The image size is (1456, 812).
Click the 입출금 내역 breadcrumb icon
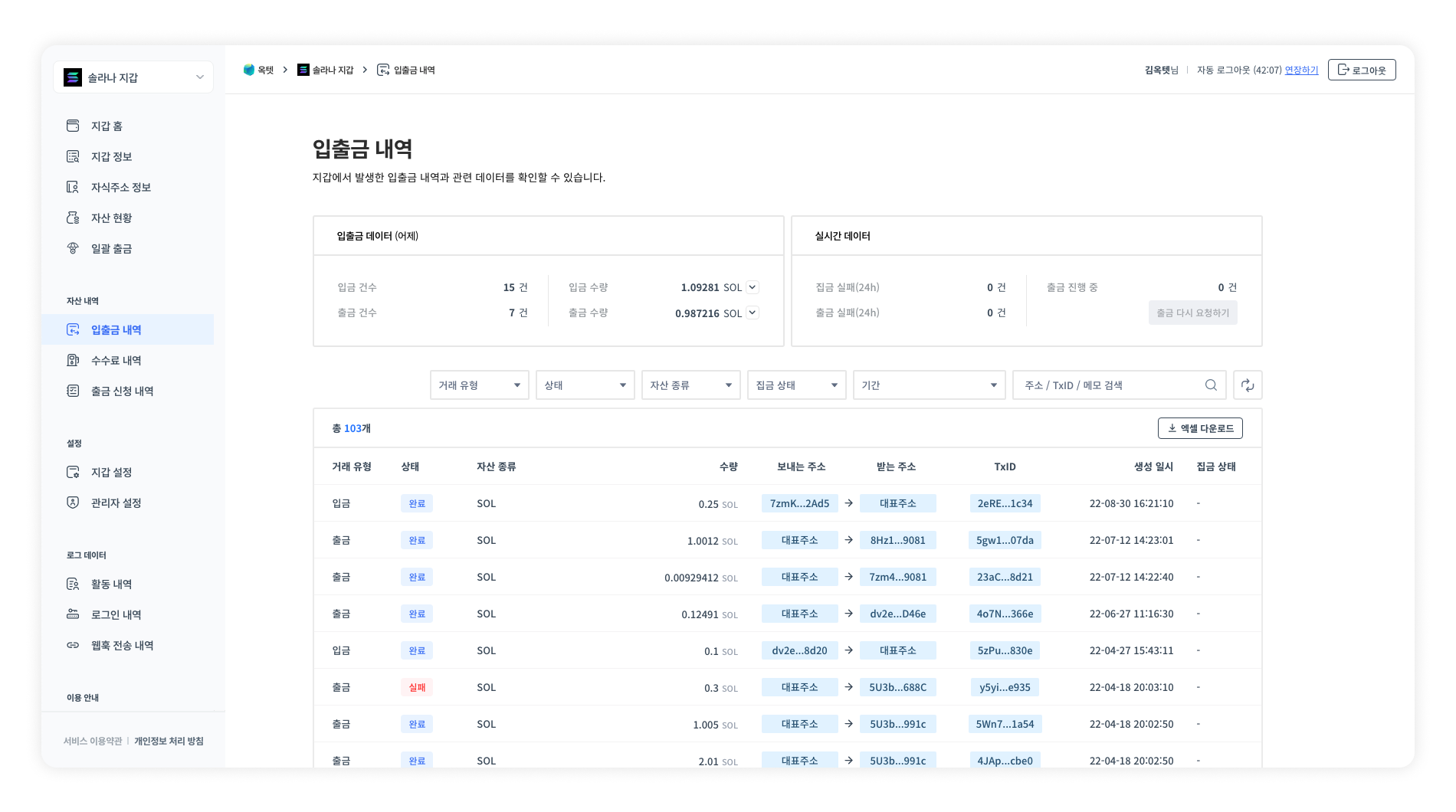click(x=383, y=70)
